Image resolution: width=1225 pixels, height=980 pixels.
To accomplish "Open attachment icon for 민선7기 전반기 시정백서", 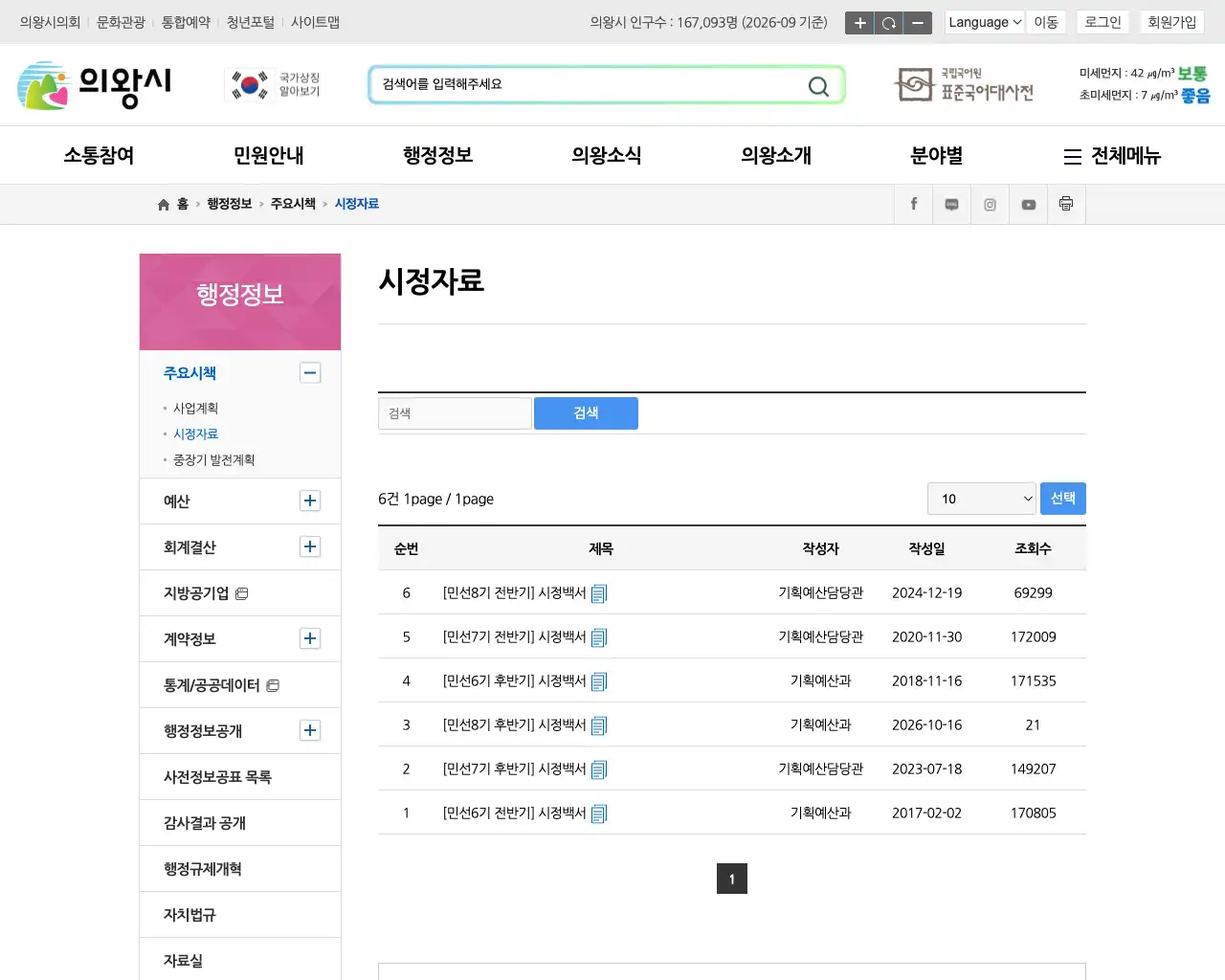I will coord(599,637).
